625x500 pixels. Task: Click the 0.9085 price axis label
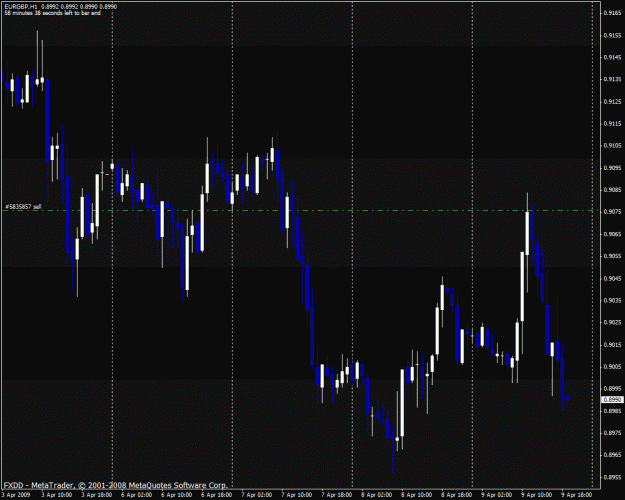coord(612,190)
